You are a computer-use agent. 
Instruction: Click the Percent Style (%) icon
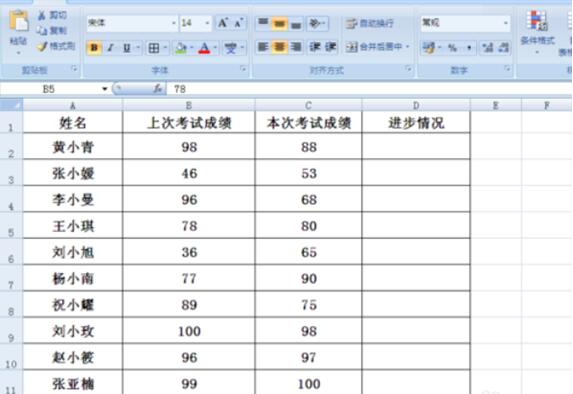452,48
